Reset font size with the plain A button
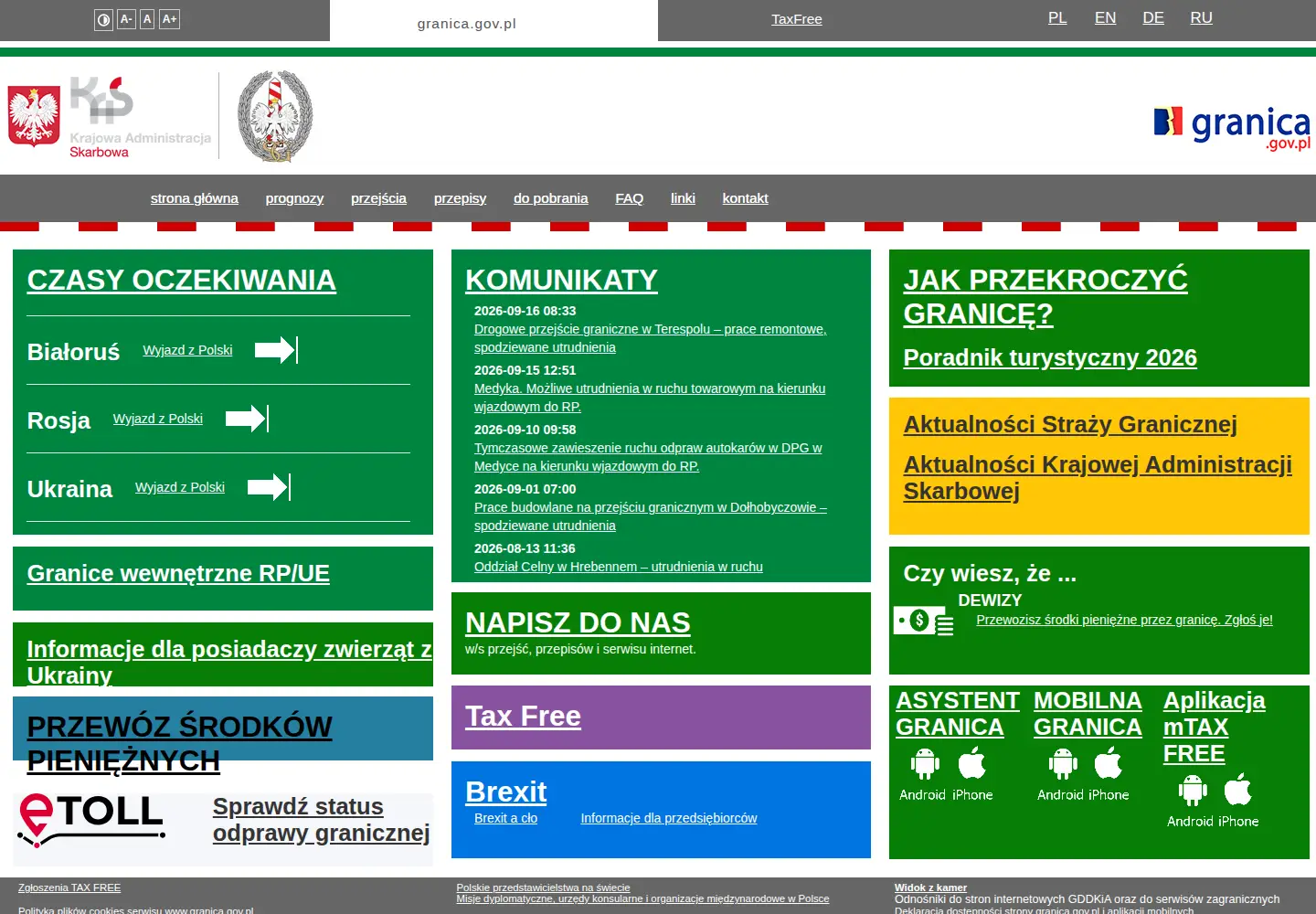The image size is (1316, 914). coord(147,19)
